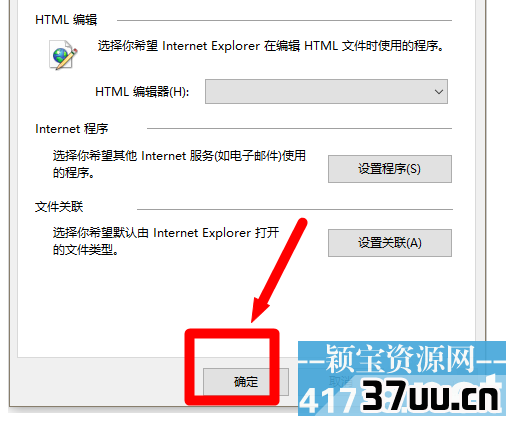Image resolution: width=511 pixels, height=421 pixels.
Task: Click the top edge of red highlight box
Action: pyautogui.click(x=232, y=334)
